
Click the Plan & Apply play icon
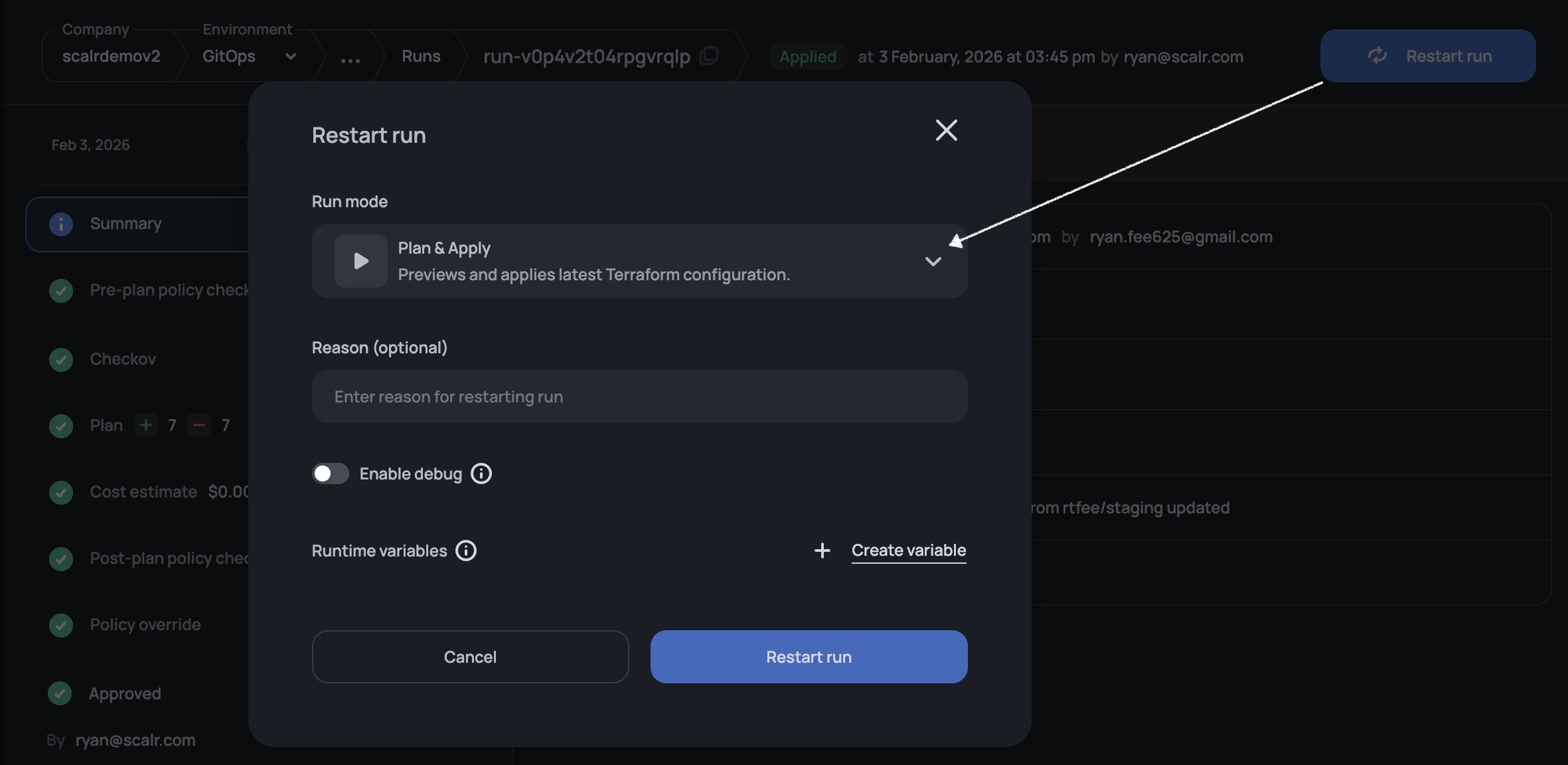point(360,261)
